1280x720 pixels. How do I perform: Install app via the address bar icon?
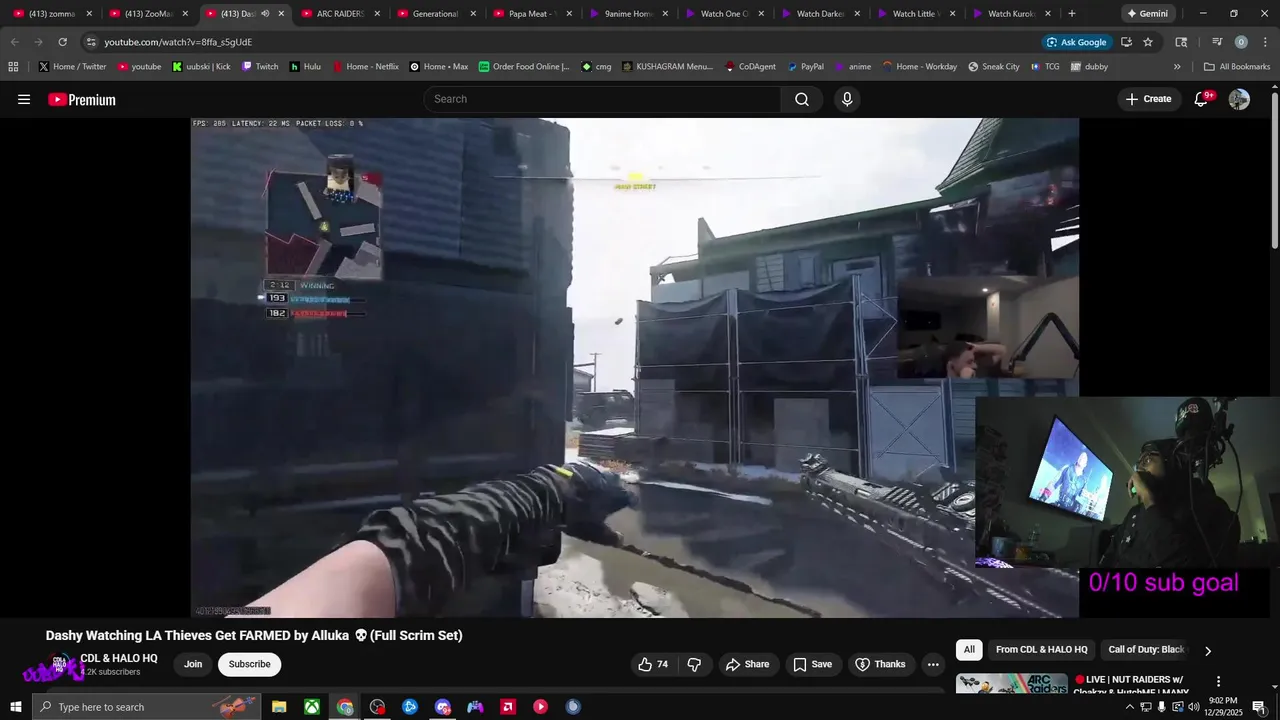[x=1126, y=42]
